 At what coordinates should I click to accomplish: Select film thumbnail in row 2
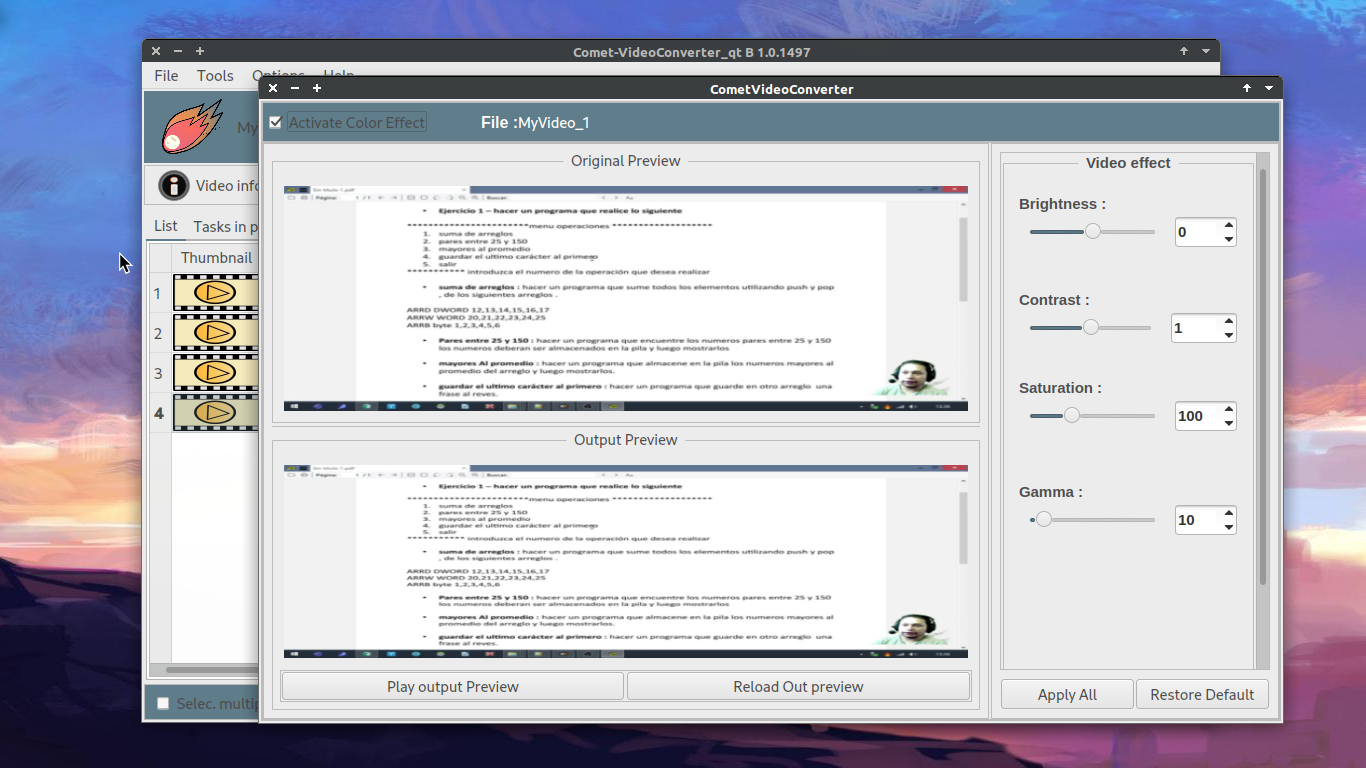[216, 333]
